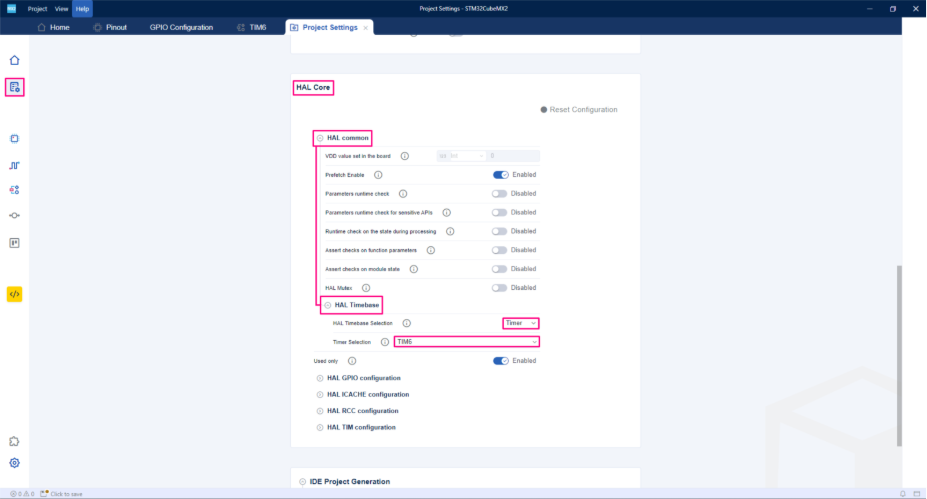The image size is (927, 499).
Task: Collapse the HAL common section
Action: [x=320, y=138]
